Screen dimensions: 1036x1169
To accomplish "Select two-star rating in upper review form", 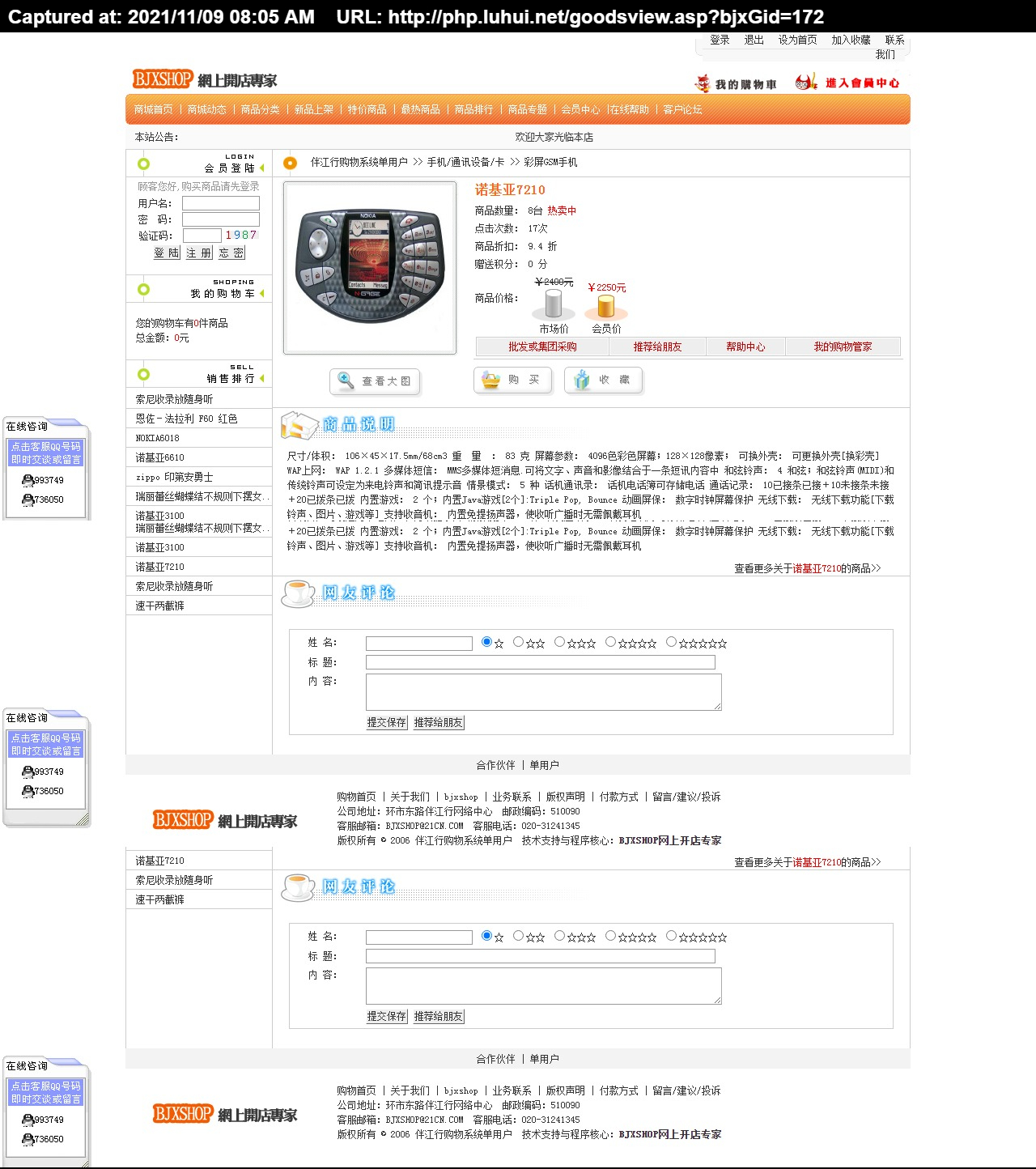I will (x=519, y=642).
